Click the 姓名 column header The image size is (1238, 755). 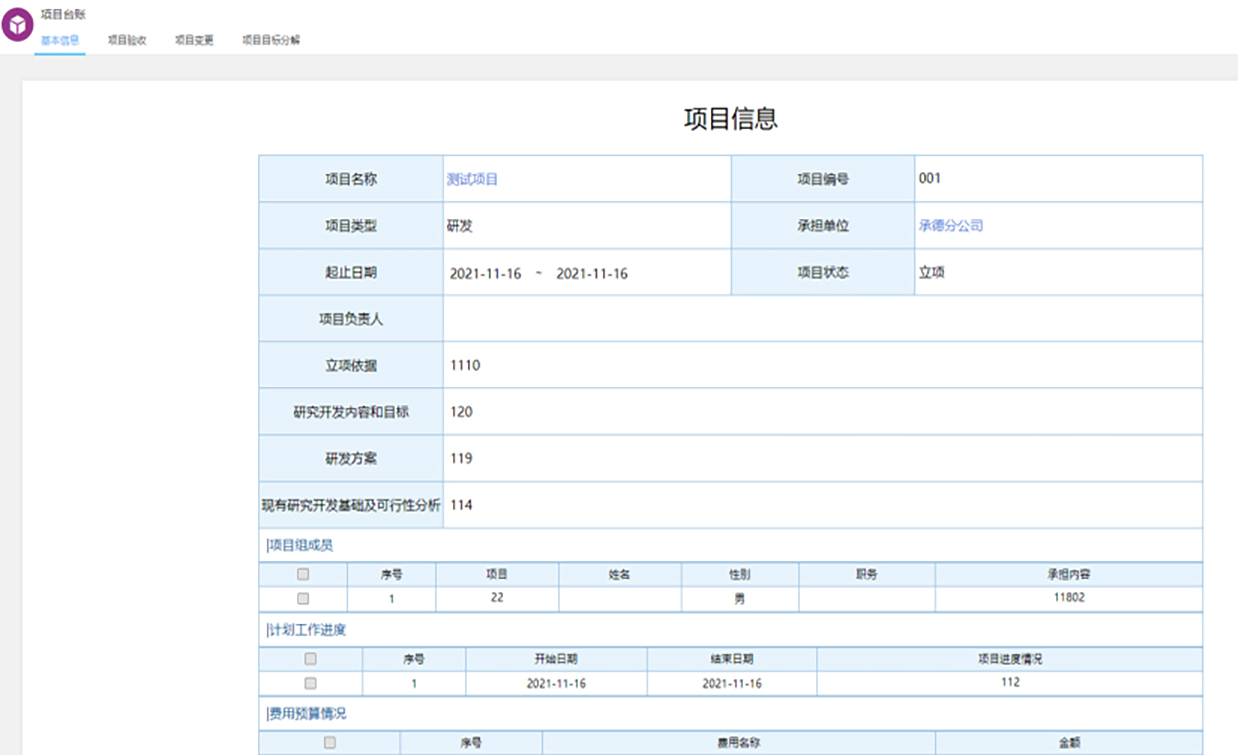(x=620, y=575)
